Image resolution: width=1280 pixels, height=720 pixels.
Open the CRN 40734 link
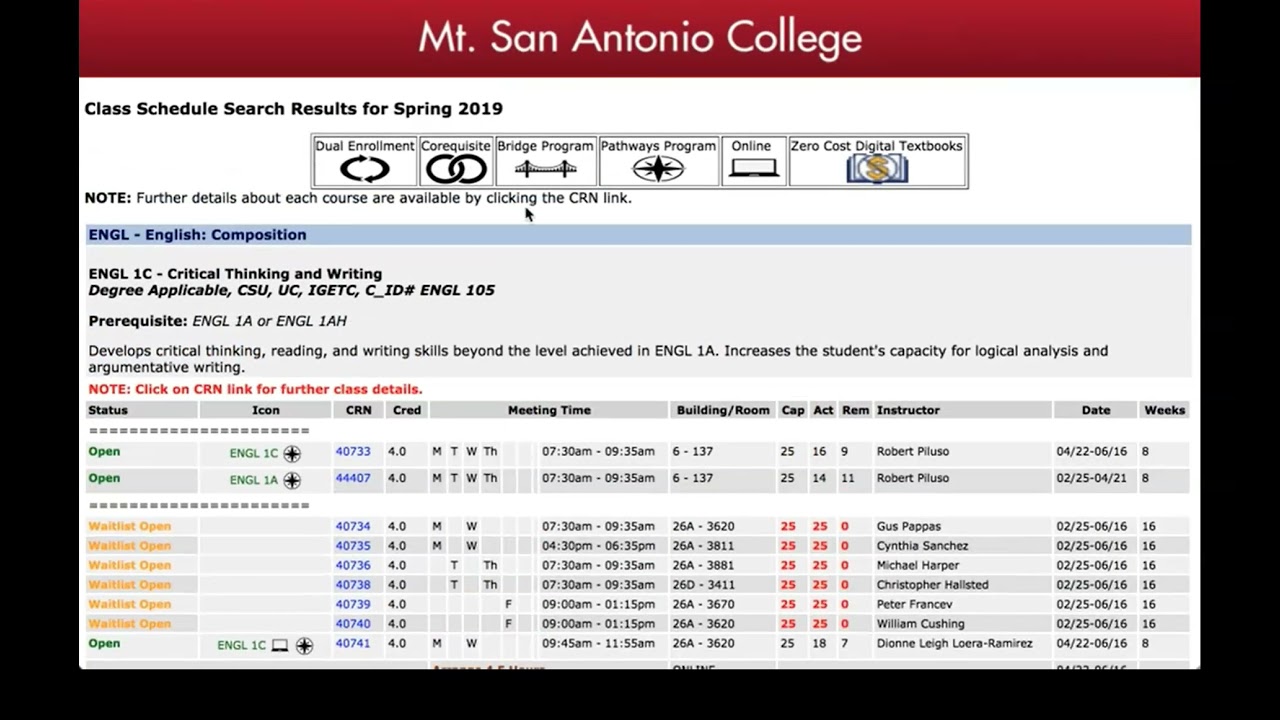tap(353, 526)
